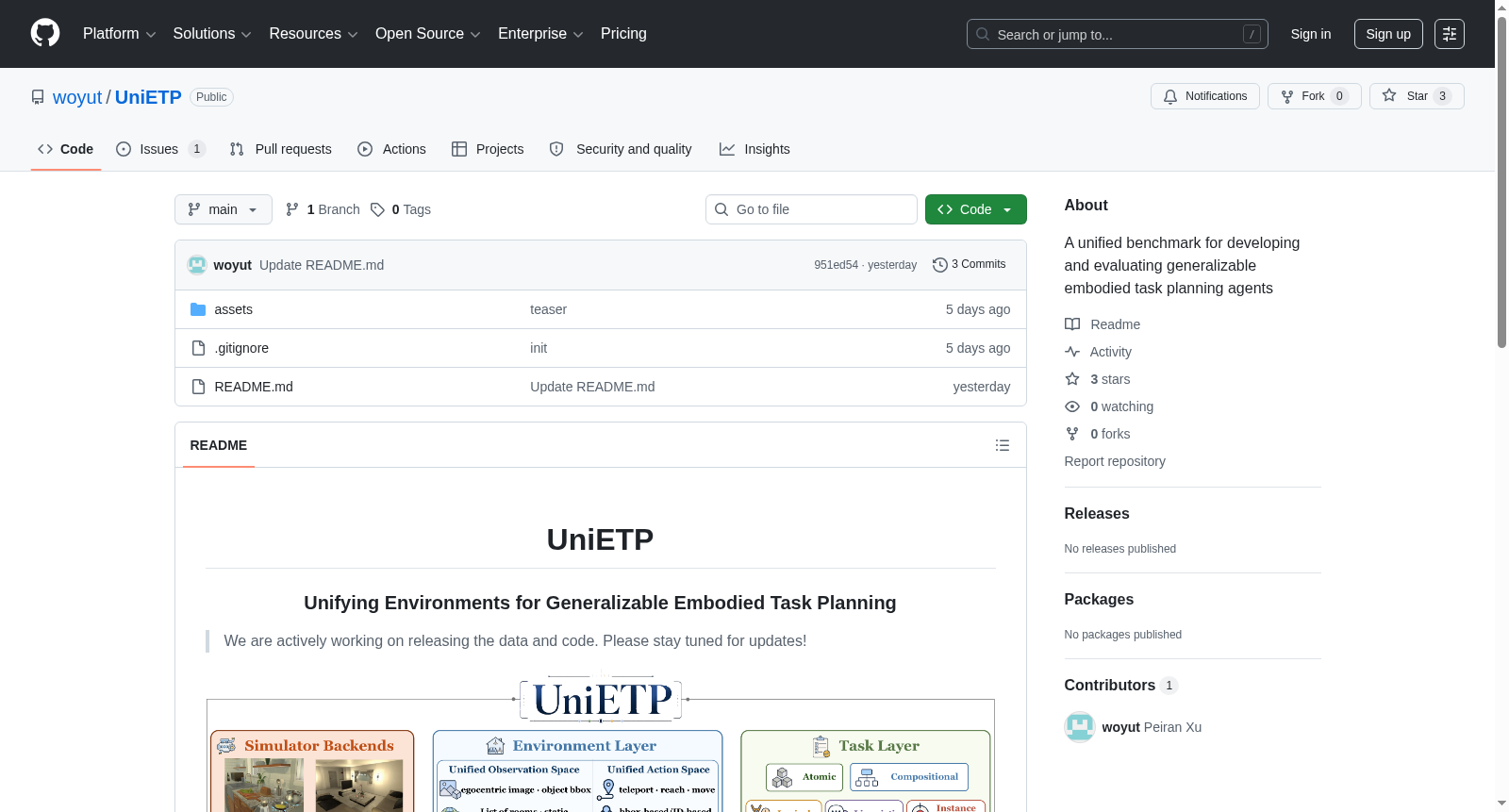The width and height of the screenshot is (1509, 812).
Task: Click the Notifications bell button
Action: tap(1204, 96)
